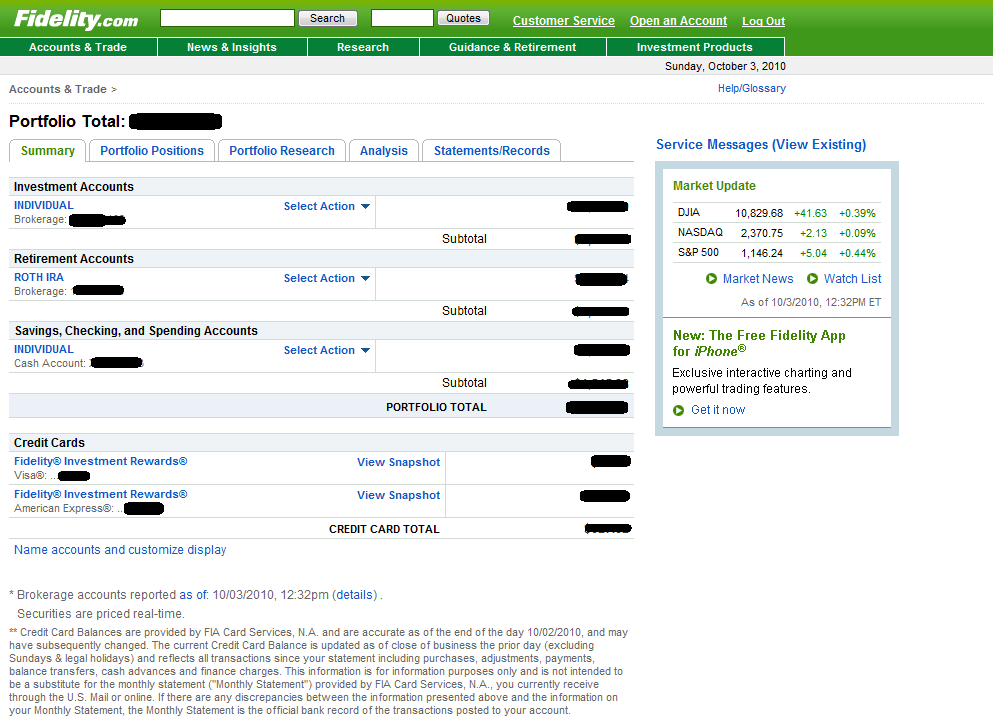Click View Snapshot for American Express card
The image size is (993, 716).
(398, 495)
